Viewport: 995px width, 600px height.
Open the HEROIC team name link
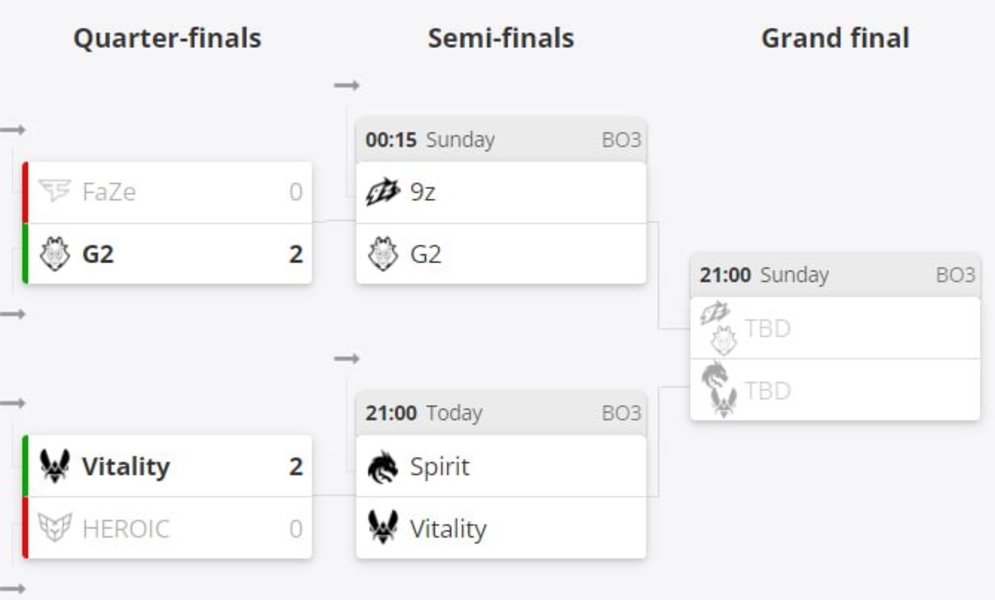126,528
